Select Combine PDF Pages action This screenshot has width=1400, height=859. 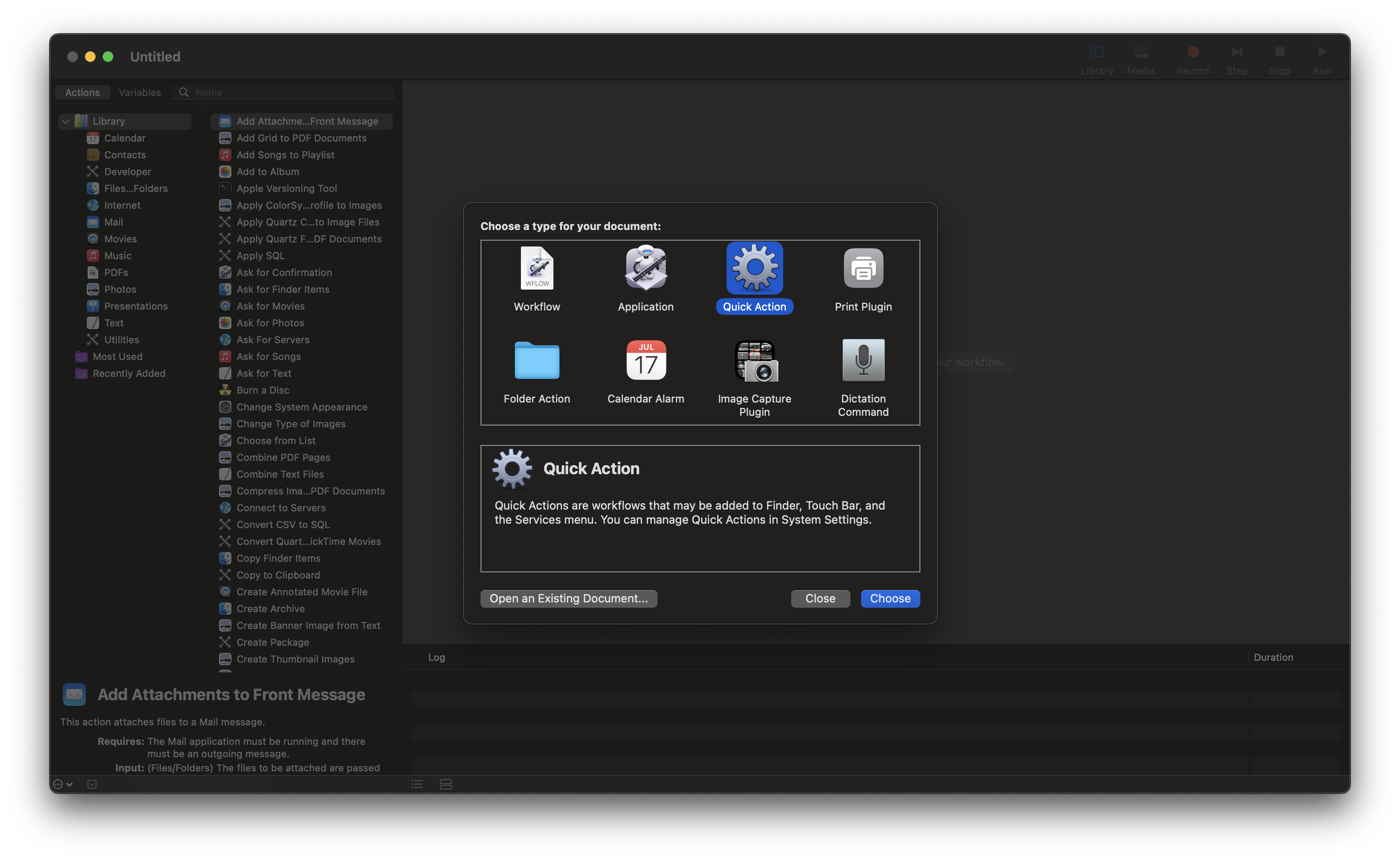point(283,457)
